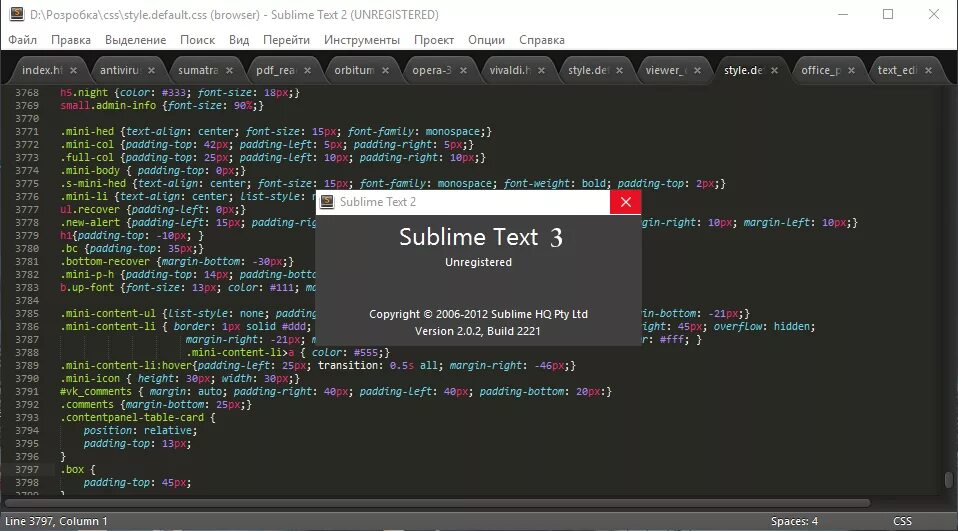The height and width of the screenshot is (531, 958).
Task: Click the Copyright 2006-2012 Sublime HQ text
Action: [478, 314]
